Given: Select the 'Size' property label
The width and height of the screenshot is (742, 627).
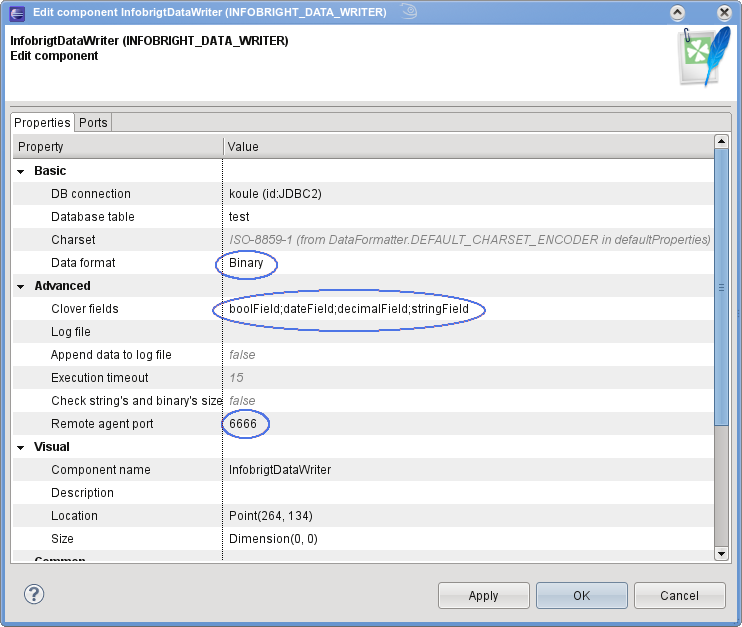Looking at the screenshot, I should click(62, 539).
